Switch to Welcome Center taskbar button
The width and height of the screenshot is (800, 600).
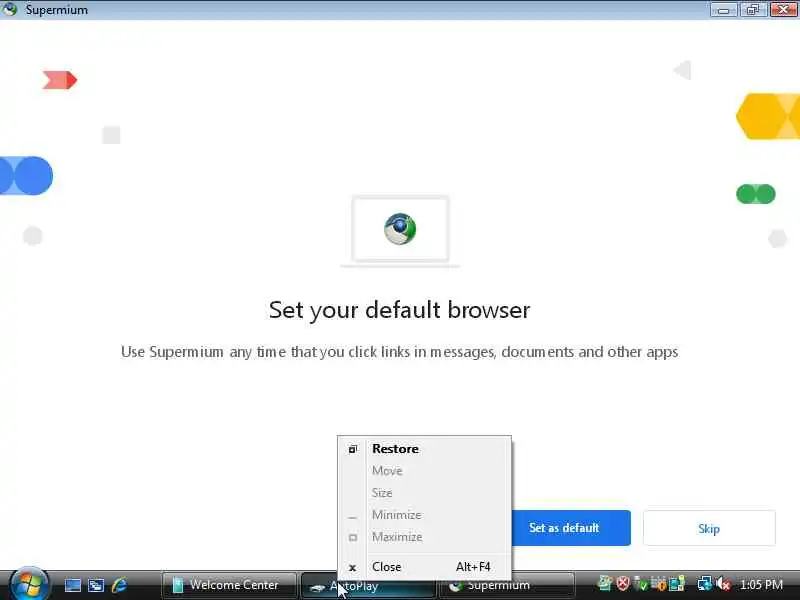(x=229, y=585)
